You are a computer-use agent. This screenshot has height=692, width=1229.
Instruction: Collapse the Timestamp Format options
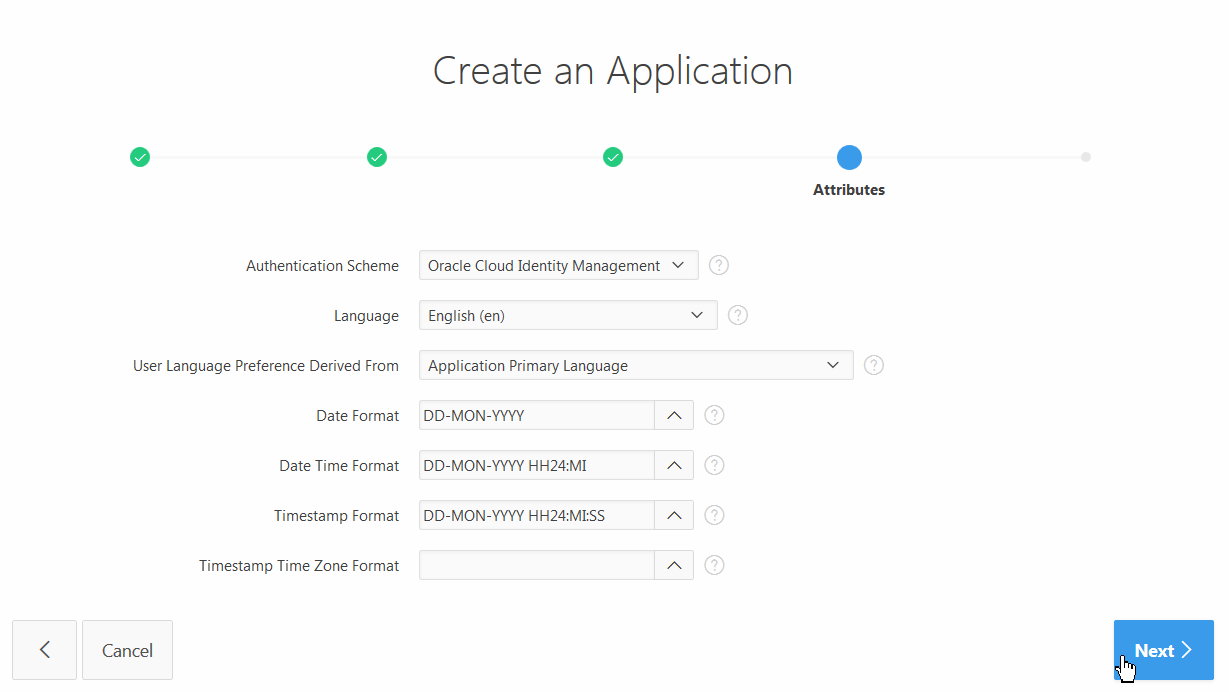675,515
